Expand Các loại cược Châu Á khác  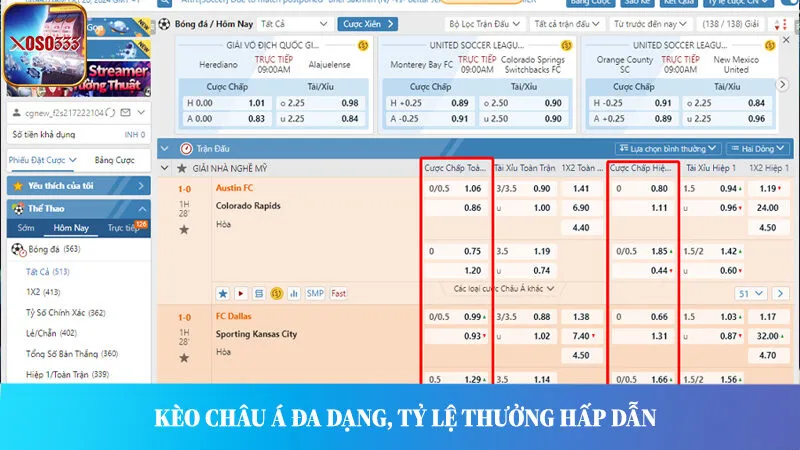click(504, 289)
